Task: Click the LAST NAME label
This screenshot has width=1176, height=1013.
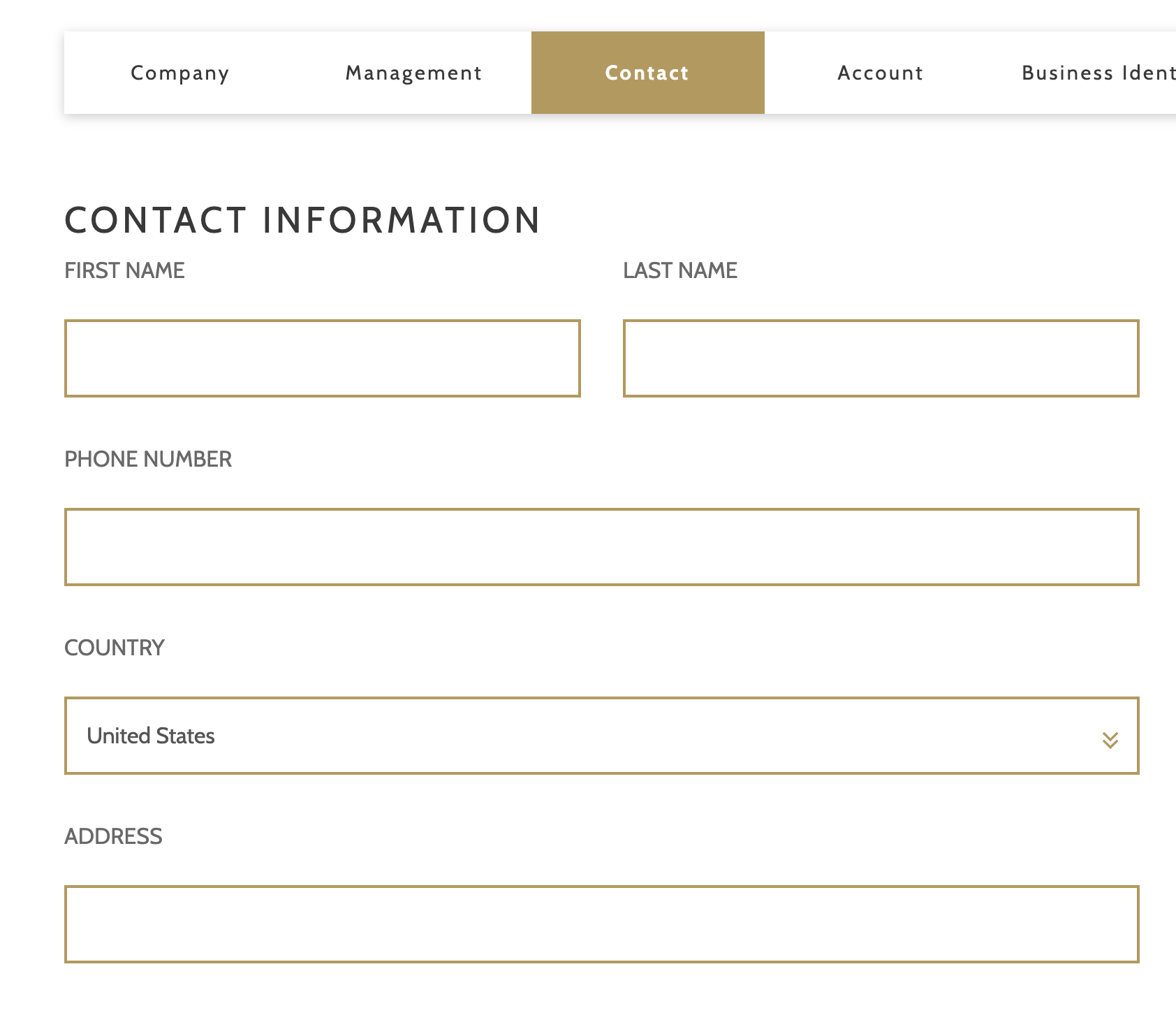Action: pos(680,270)
